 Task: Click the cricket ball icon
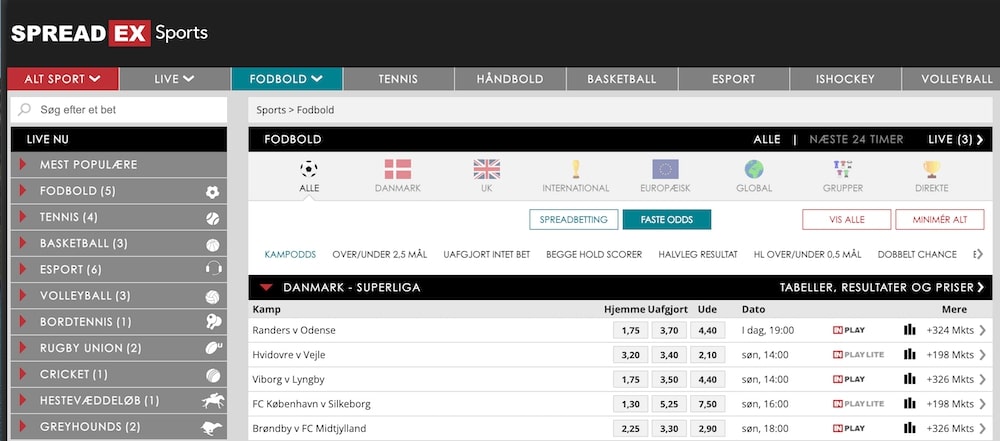tap(212, 375)
